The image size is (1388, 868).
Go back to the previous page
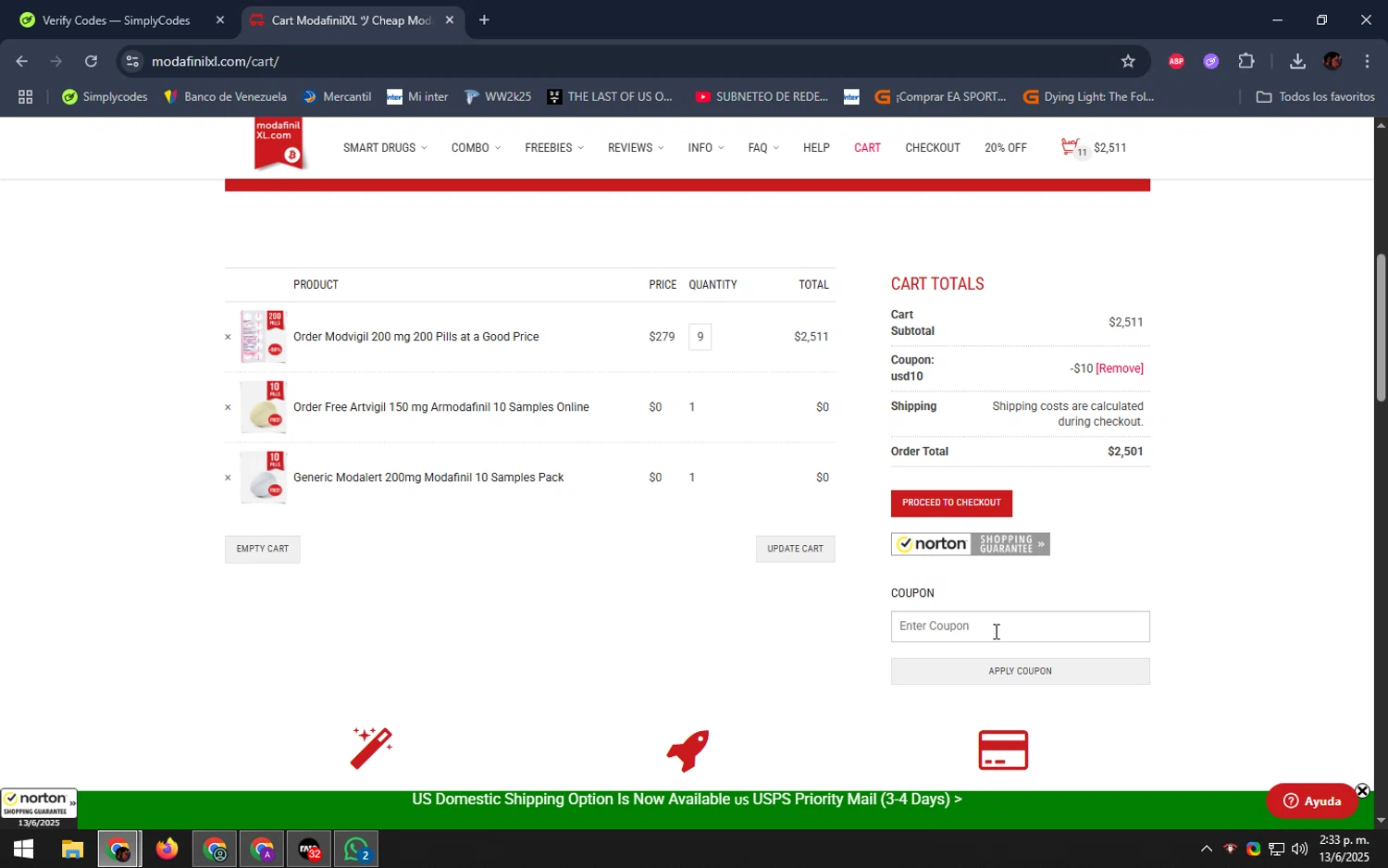[21, 61]
